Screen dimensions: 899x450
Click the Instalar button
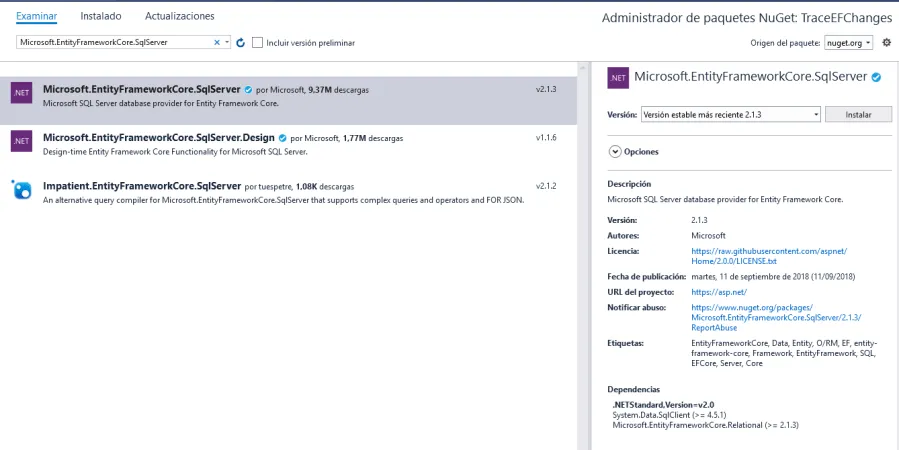pyautogui.click(x=858, y=114)
